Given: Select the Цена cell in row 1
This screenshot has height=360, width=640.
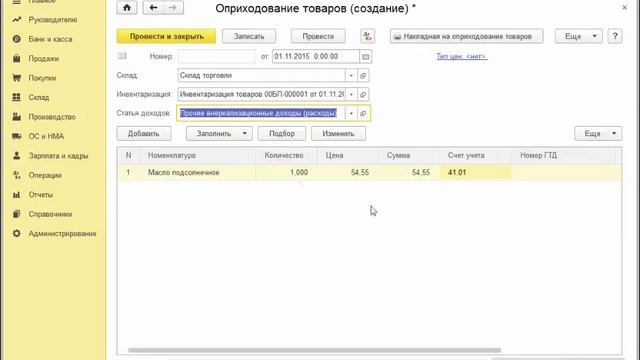Looking at the screenshot, I should (x=347, y=173).
